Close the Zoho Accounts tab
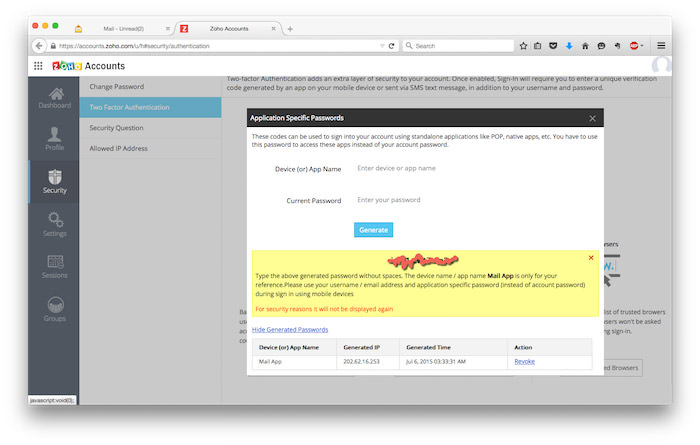The image size is (700, 445). tap(274, 29)
